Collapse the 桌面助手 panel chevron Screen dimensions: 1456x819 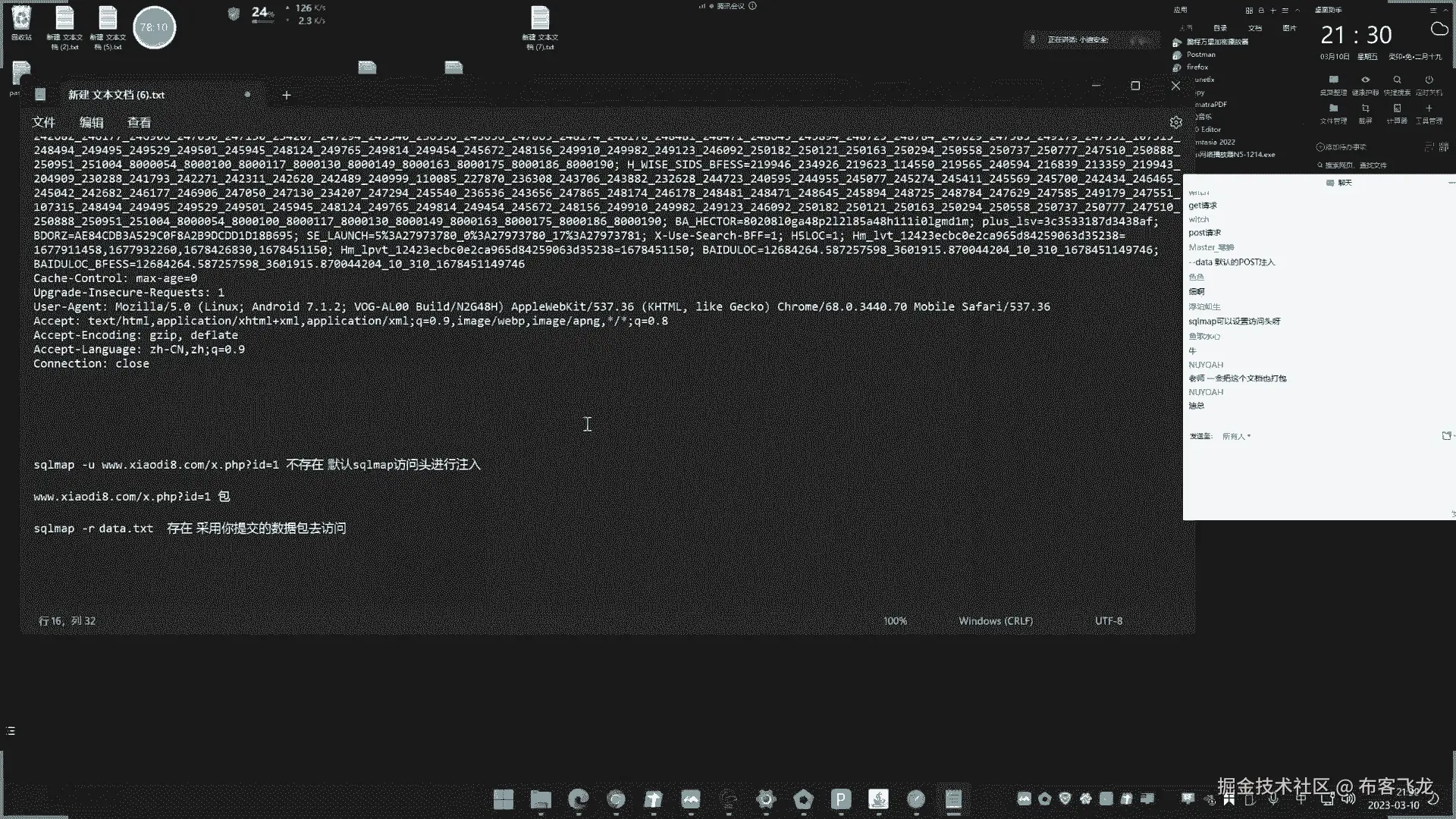click(1447, 10)
